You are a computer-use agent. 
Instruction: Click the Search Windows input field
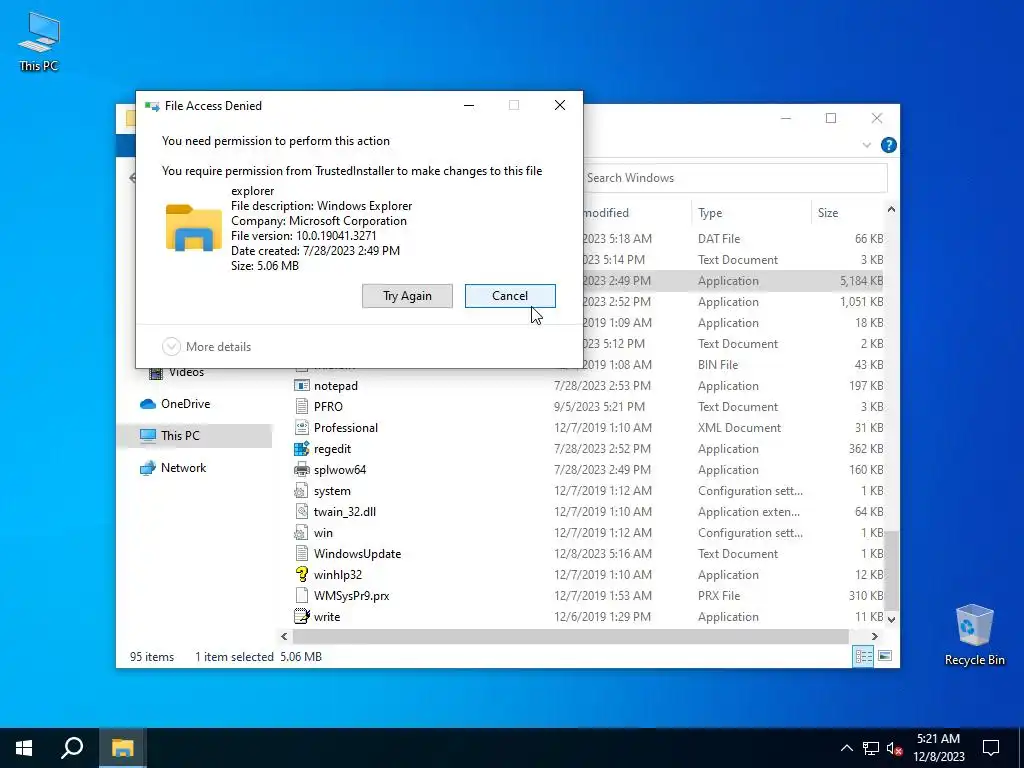735,178
